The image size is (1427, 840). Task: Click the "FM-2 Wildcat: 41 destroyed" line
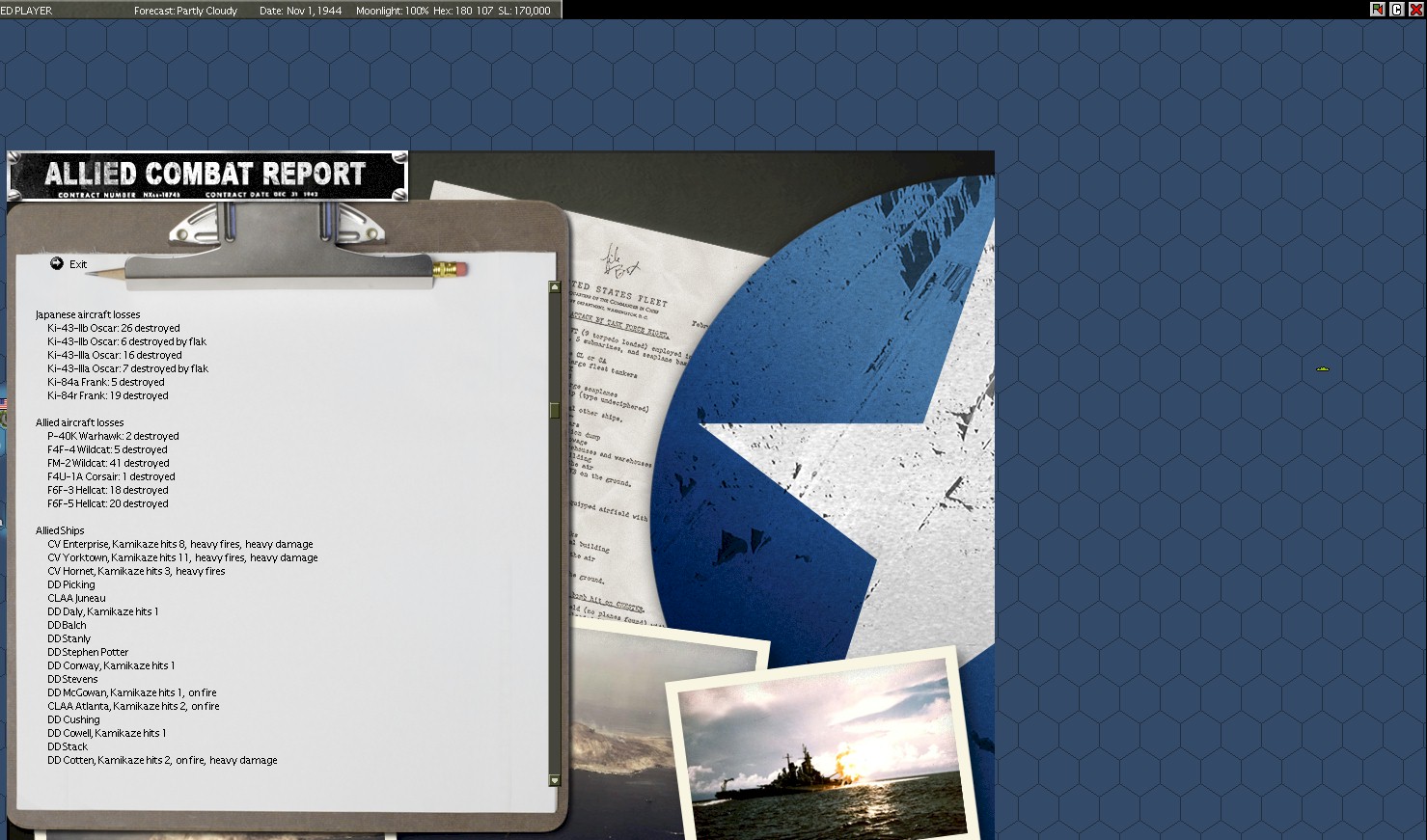click(x=108, y=463)
